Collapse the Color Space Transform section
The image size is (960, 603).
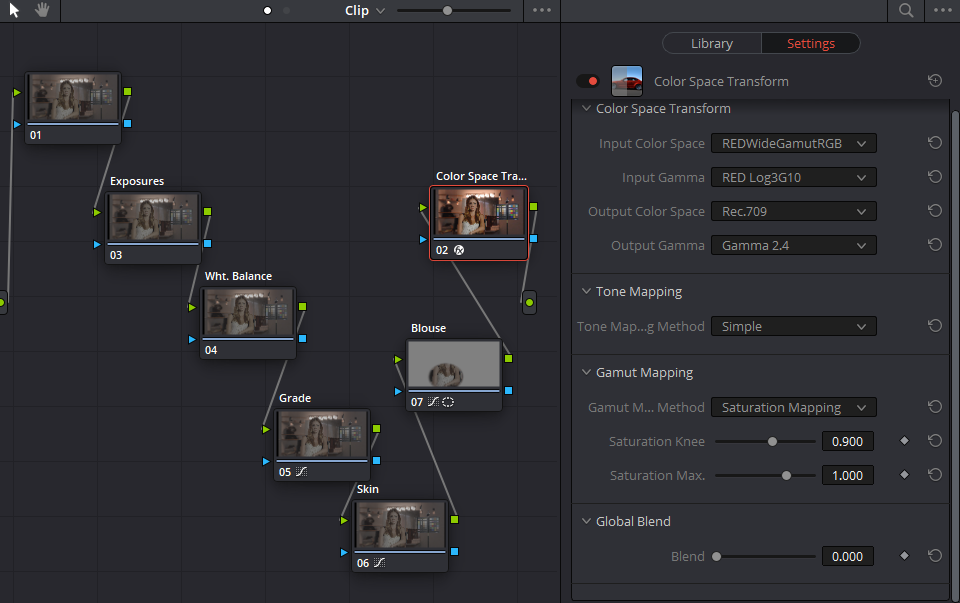coord(586,108)
